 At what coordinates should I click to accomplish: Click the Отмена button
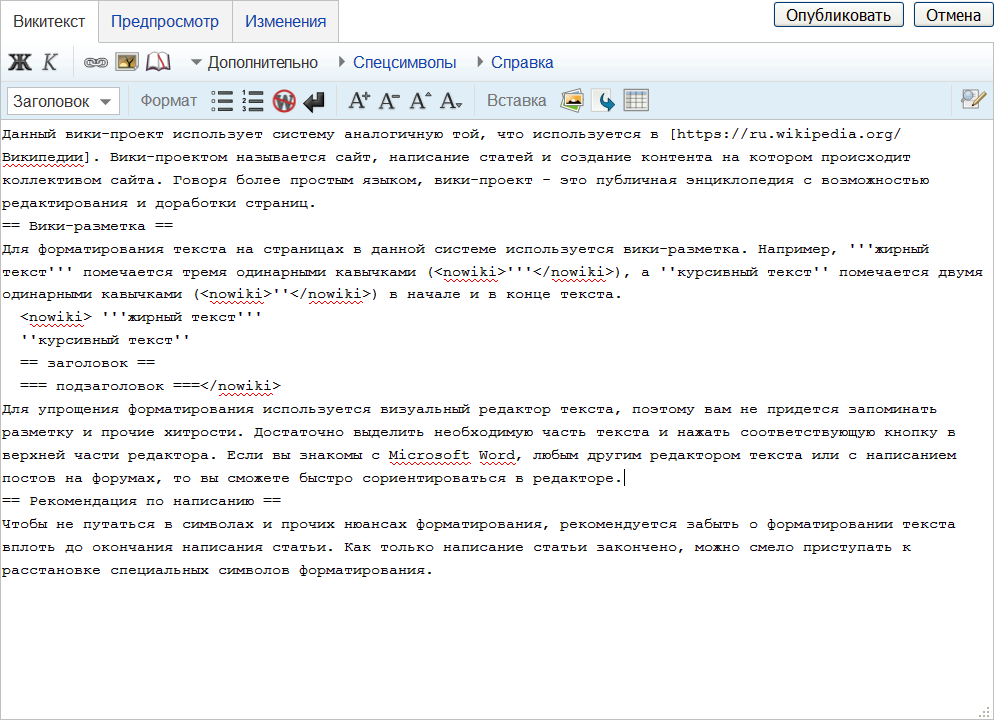pyautogui.click(x=953, y=15)
